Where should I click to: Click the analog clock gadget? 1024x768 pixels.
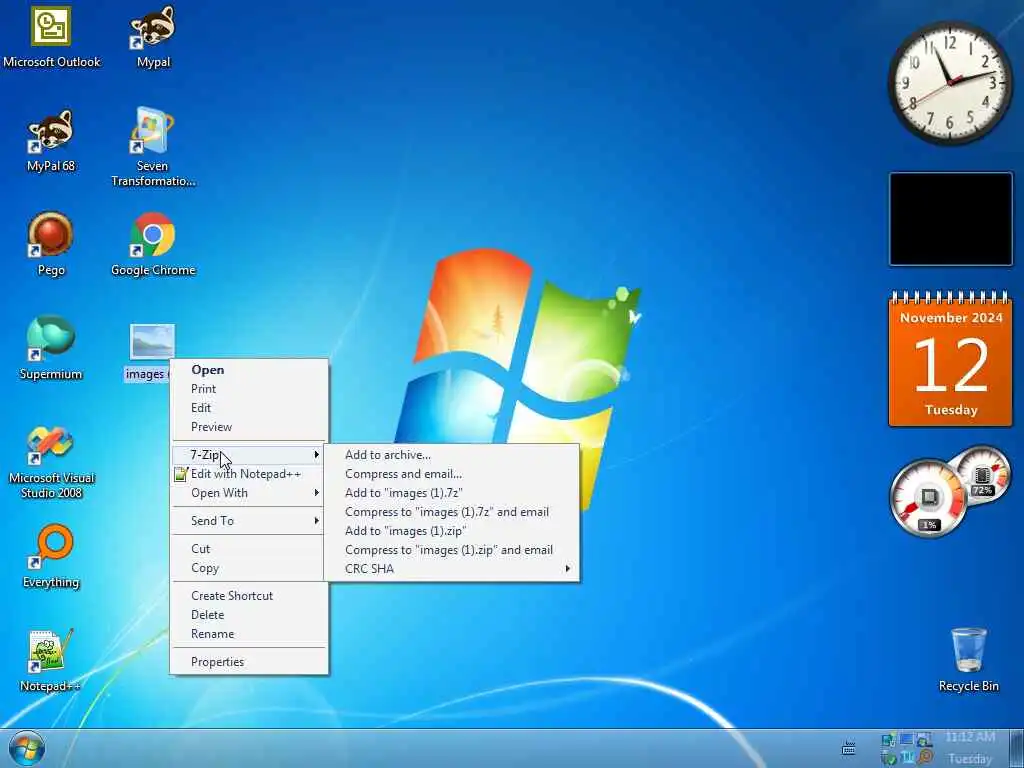click(950, 83)
